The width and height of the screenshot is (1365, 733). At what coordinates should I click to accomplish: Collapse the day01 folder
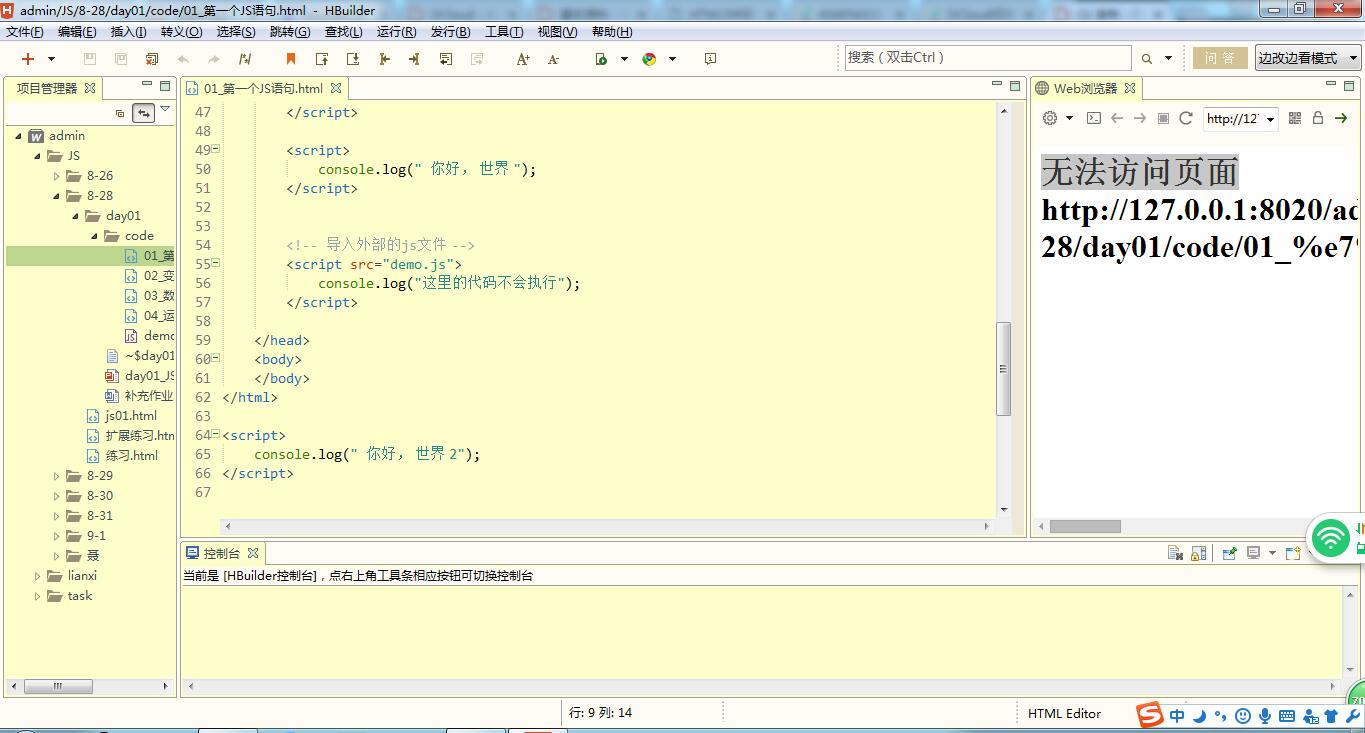pos(76,216)
